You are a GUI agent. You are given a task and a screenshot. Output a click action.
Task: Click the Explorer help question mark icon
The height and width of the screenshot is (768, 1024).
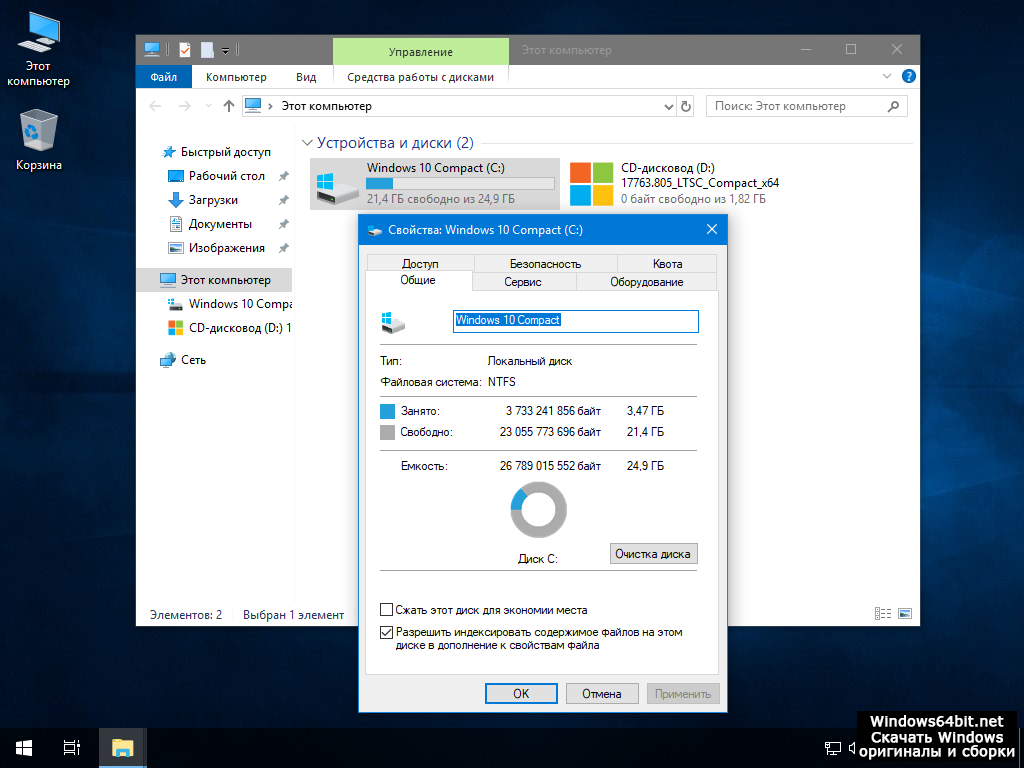tap(908, 76)
